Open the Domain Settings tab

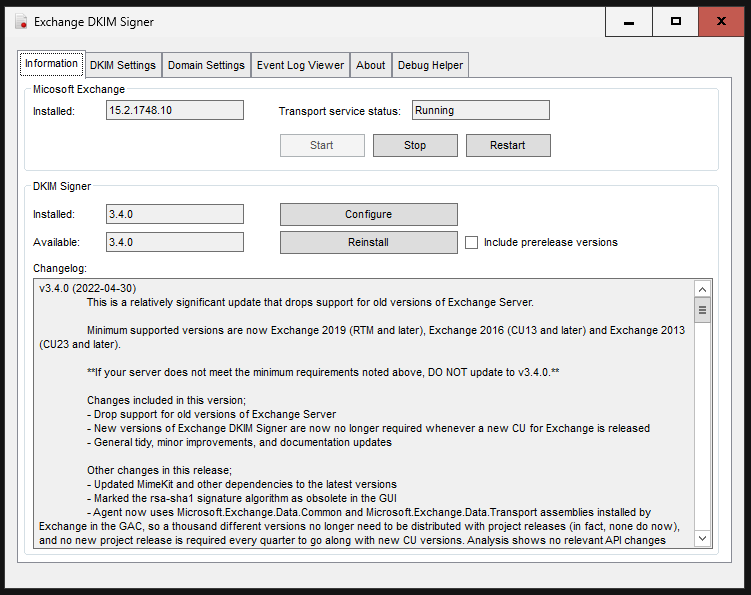206,65
